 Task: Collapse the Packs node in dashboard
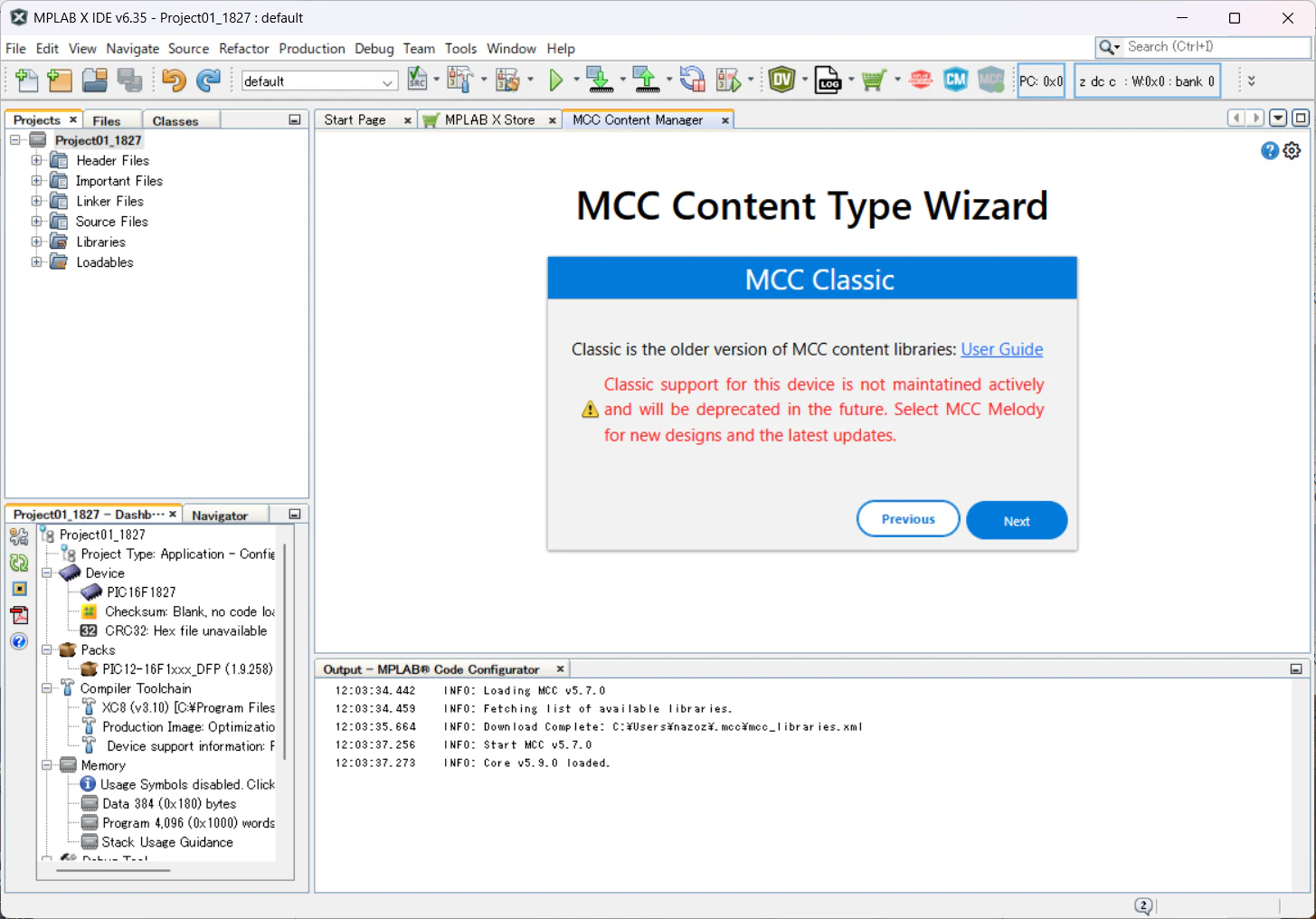(x=46, y=649)
